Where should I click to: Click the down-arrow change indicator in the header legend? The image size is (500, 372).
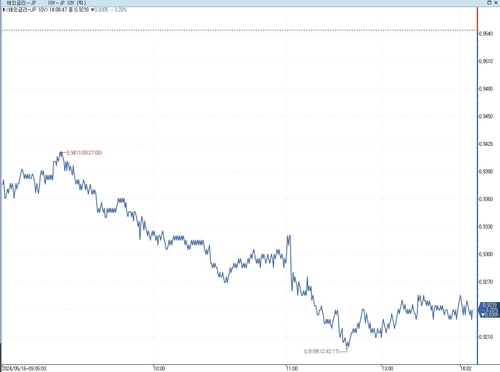point(92,10)
